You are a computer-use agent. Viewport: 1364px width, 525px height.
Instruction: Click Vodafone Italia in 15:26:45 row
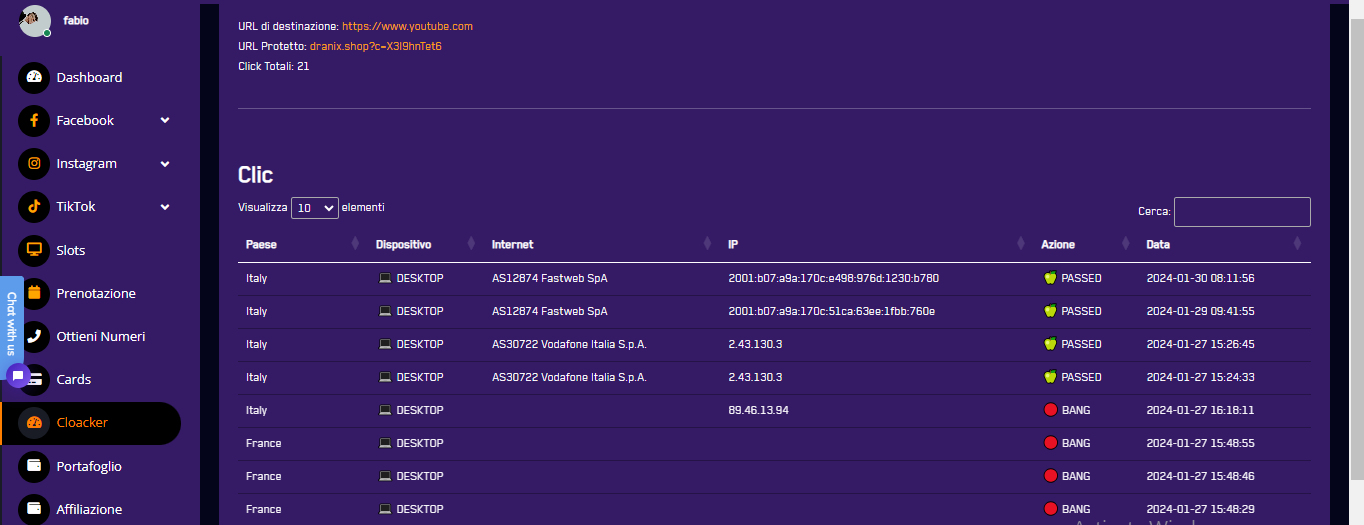tap(569, 344)
